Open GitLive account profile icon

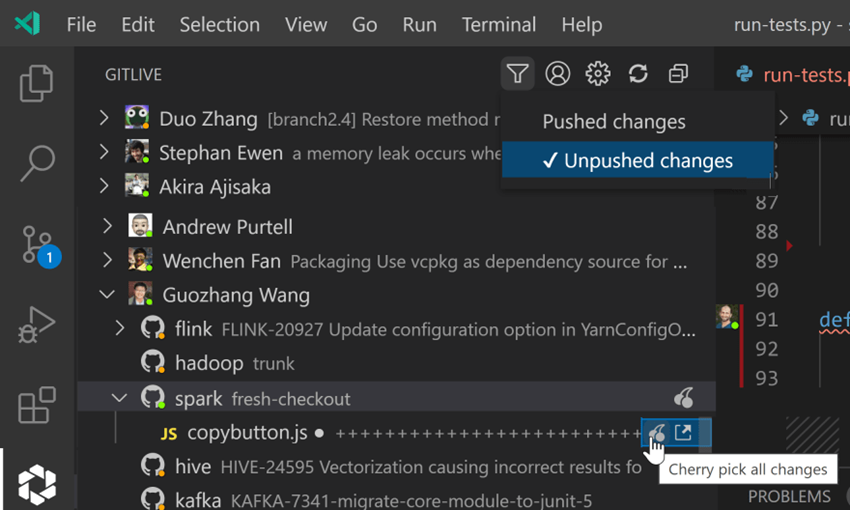pos(557,73)
